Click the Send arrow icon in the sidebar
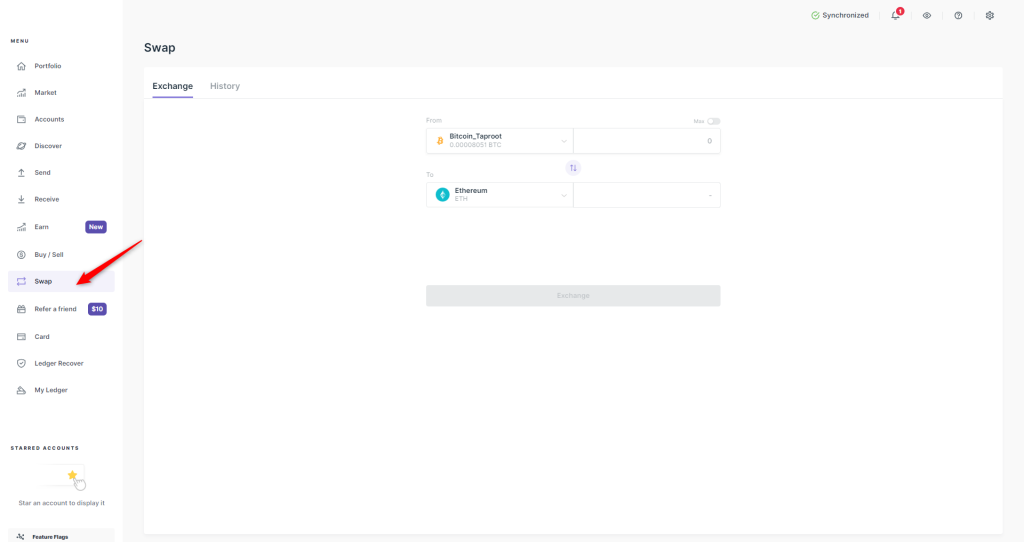Screen dimensions: 1024x542 21,173
